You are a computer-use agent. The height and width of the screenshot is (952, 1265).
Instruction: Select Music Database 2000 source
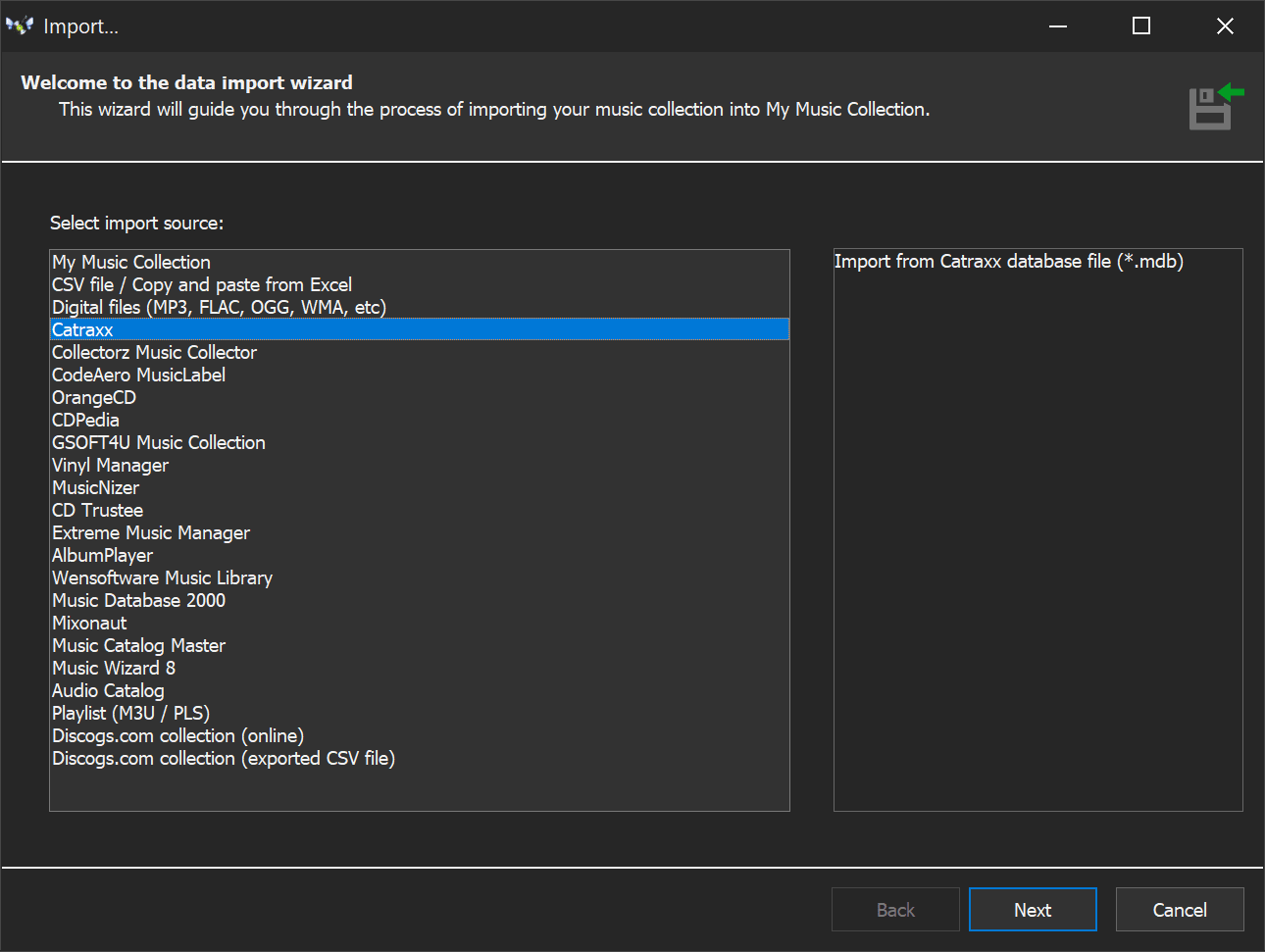coord(138,600)
